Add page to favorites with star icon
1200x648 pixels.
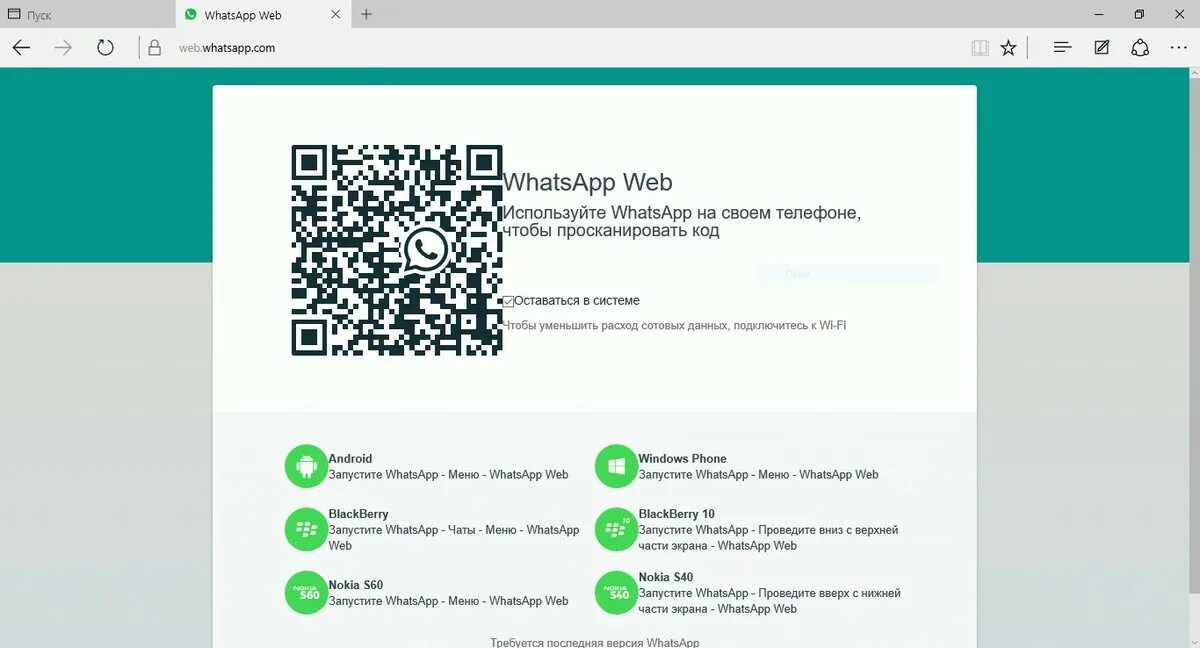pyautogui.click(x=1008, y=47)
